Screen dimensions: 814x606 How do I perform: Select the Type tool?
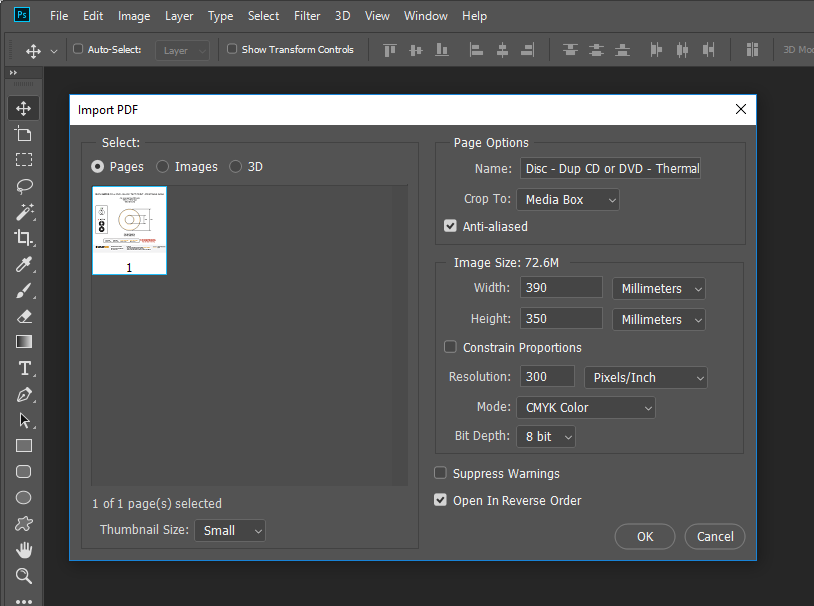point(23,368)
